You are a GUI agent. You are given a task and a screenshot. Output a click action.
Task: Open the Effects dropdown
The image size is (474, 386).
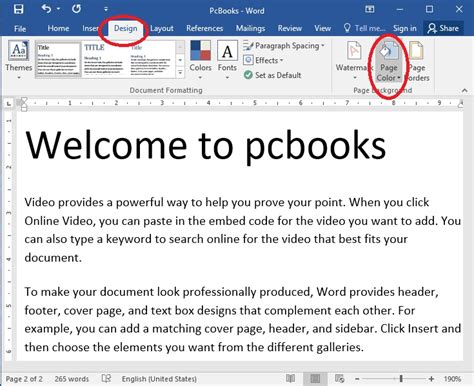tap(263, 60)
